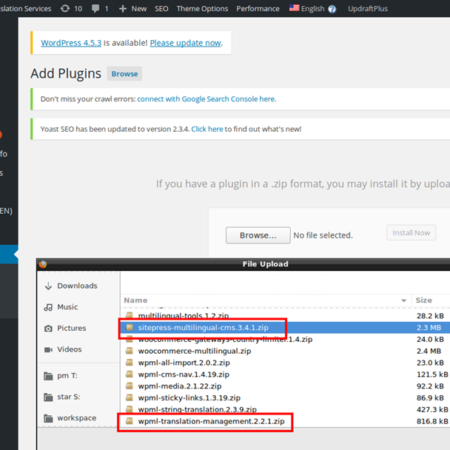Screen dimensions: 450x450
Task: Open the Performance admin bar menu
Action: pyautogui.click(x=258, y=9)
